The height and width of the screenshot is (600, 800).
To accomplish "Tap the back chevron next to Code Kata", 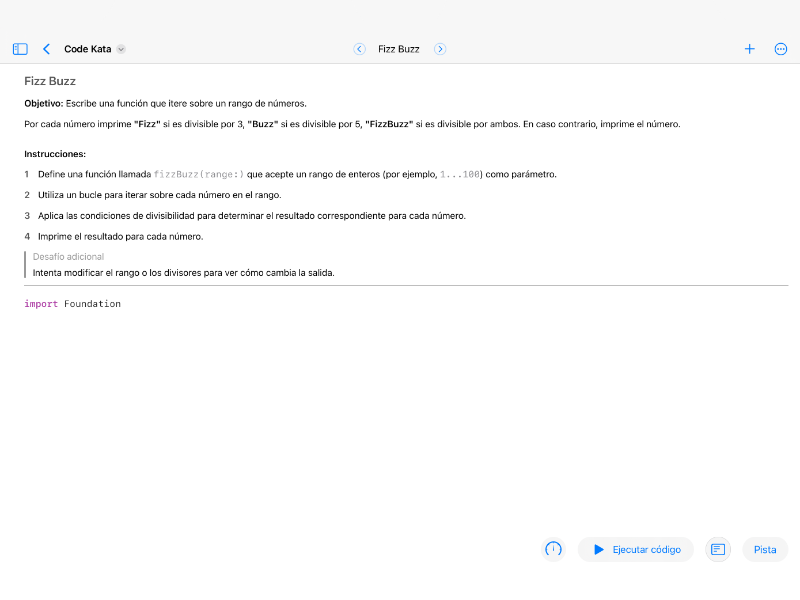I will 45,48.
